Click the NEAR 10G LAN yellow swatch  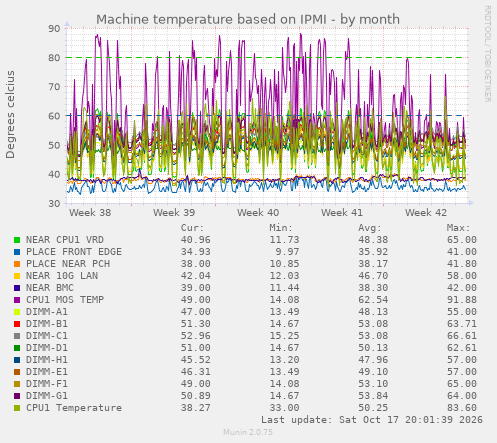17,276
